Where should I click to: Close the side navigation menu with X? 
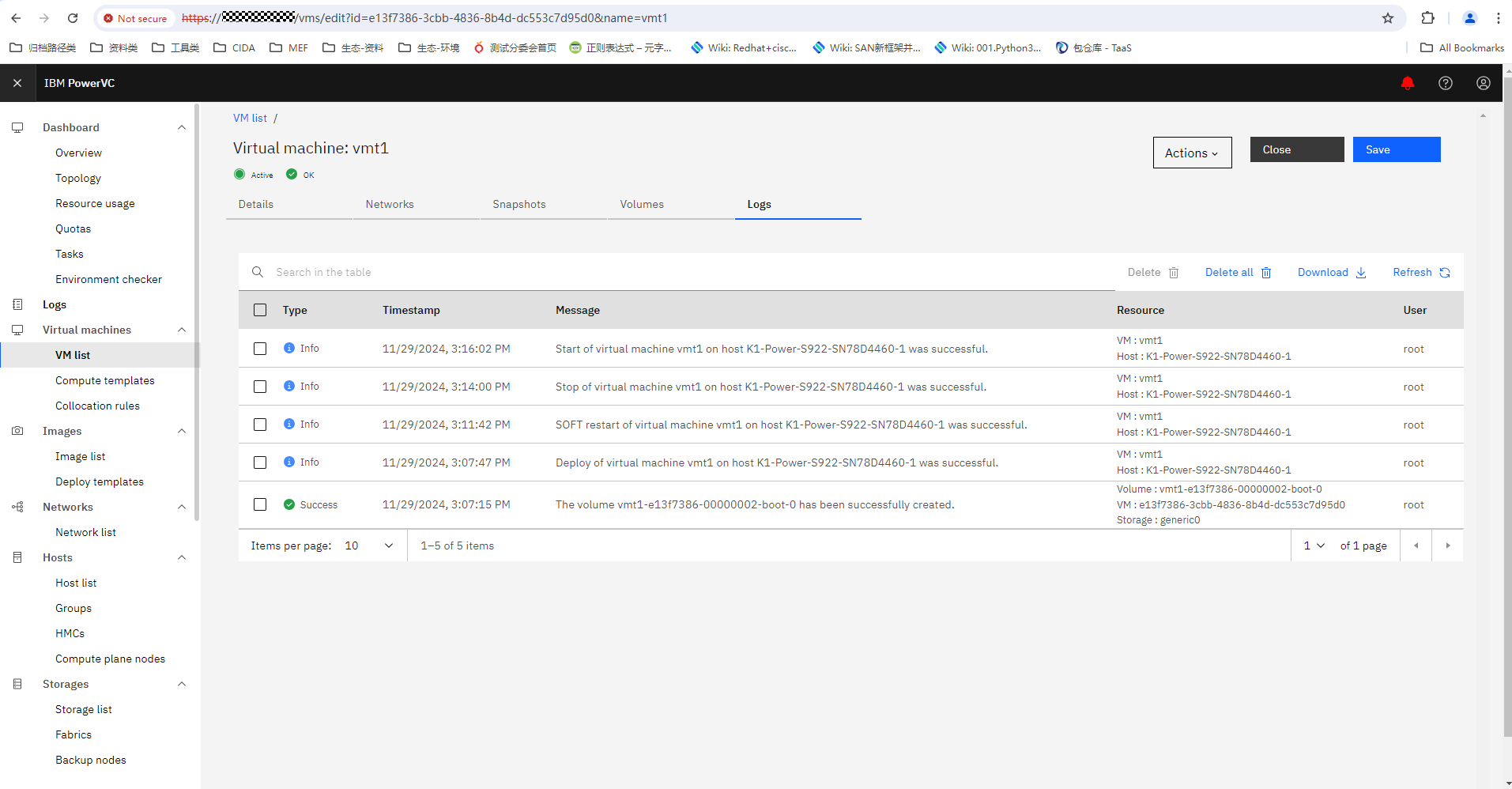pos(17,83)
